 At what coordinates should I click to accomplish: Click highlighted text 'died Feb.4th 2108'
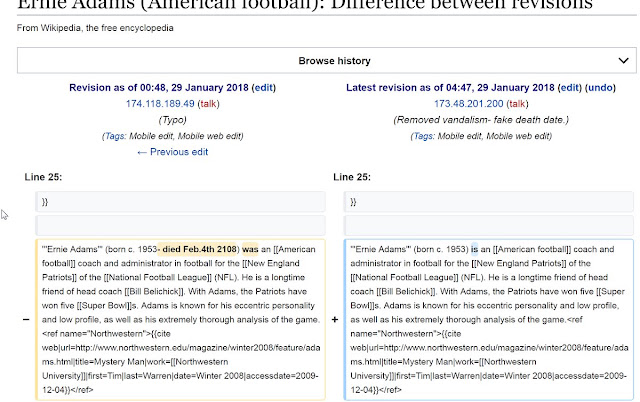[x=199, y=249]
